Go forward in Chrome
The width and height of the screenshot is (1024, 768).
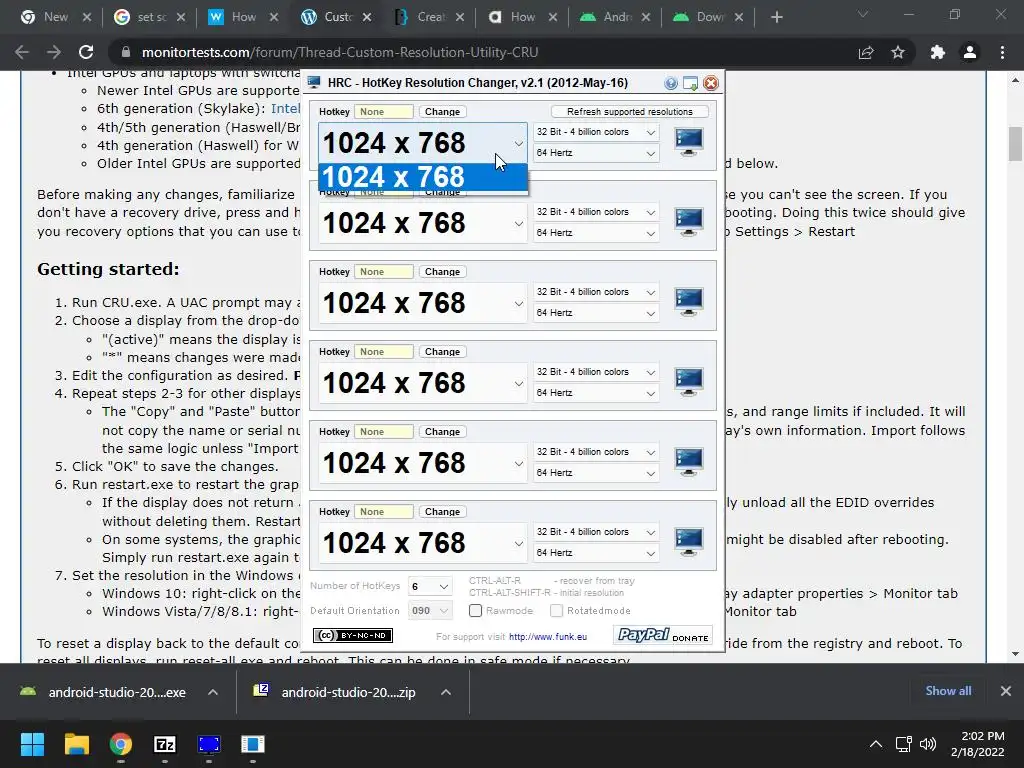pyautogui.click(x=54, y=52)
